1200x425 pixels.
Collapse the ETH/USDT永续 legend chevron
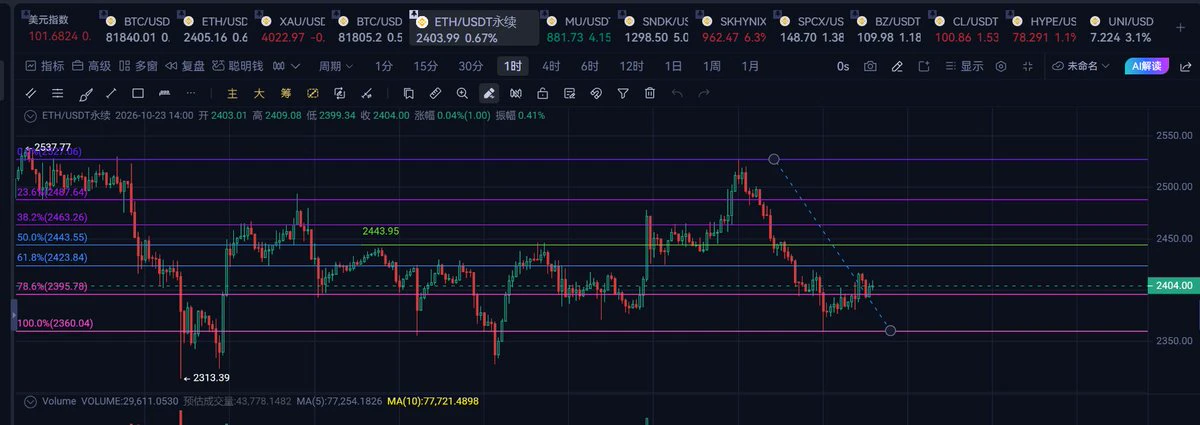pyautogui.click(x=31, y=115)
